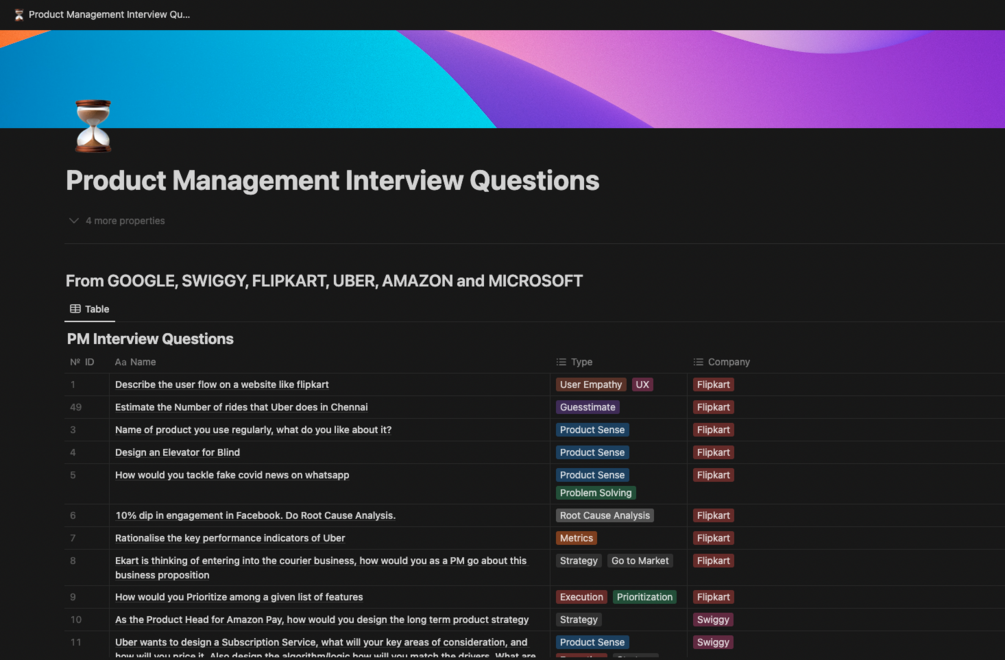This screenshot has height=660, width=1005.
Task: Click the Swiggy tag in row 11
Action: coord(713,642)
